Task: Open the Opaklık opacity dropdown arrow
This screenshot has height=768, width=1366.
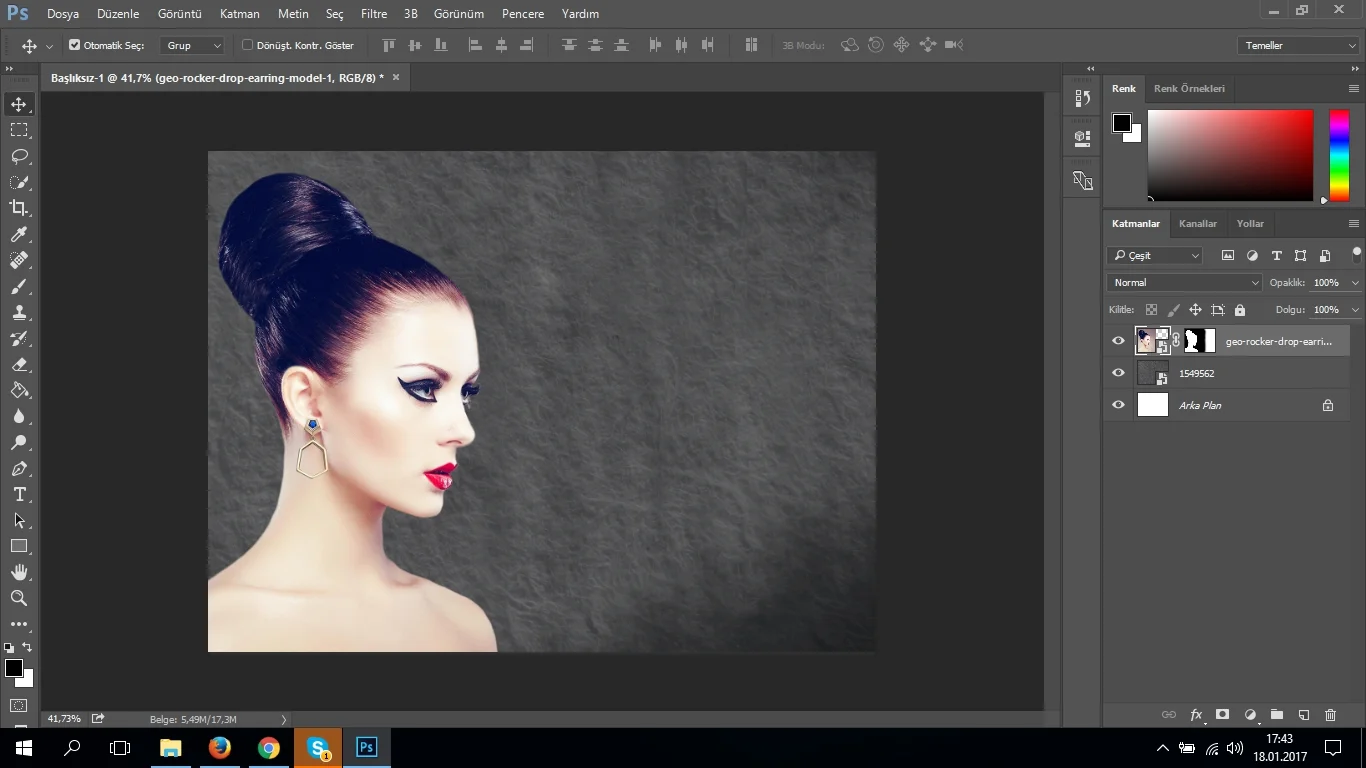Action: click(1355, 283)
